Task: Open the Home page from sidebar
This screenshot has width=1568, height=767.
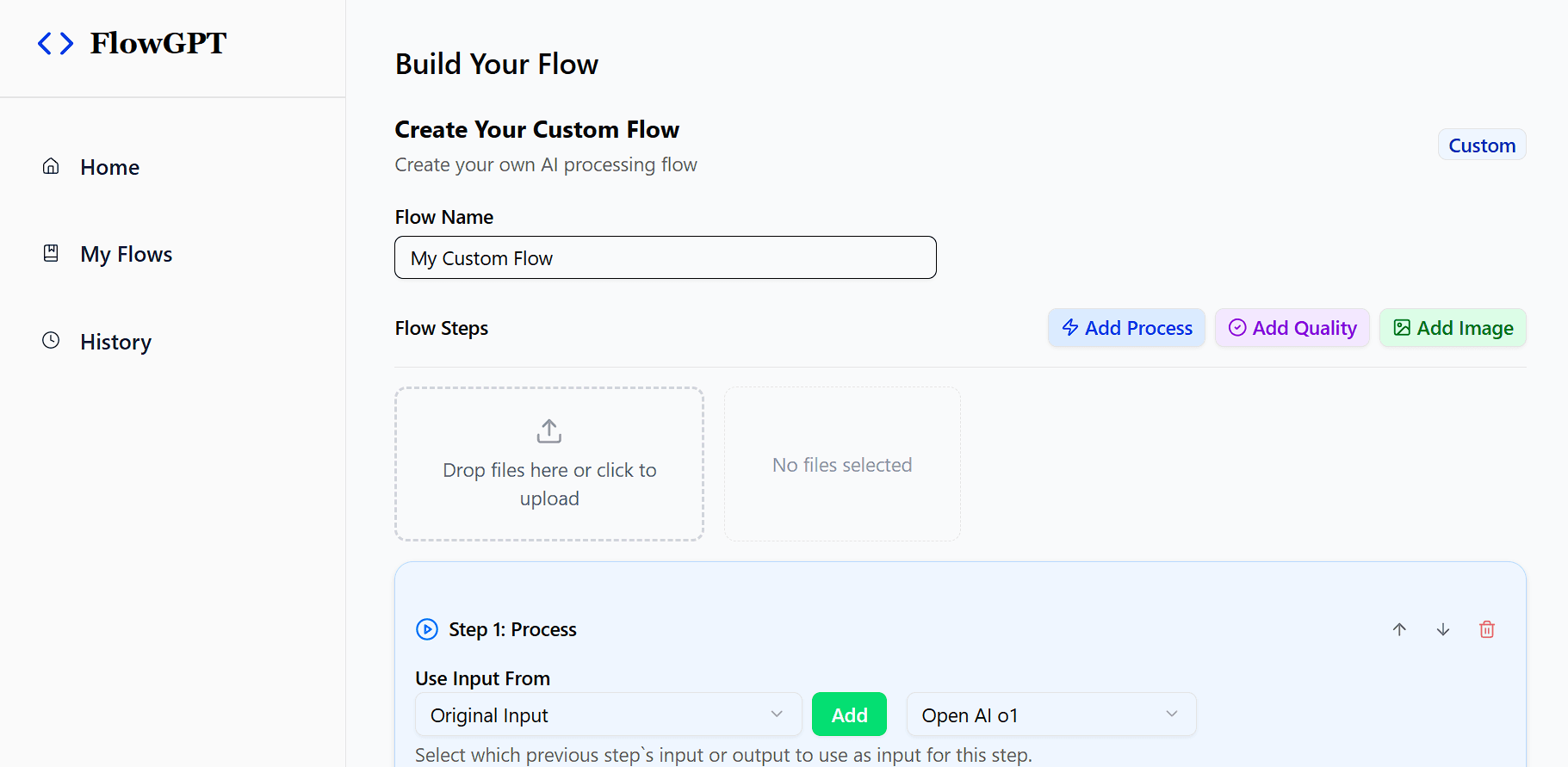Action: coord(109,167)
